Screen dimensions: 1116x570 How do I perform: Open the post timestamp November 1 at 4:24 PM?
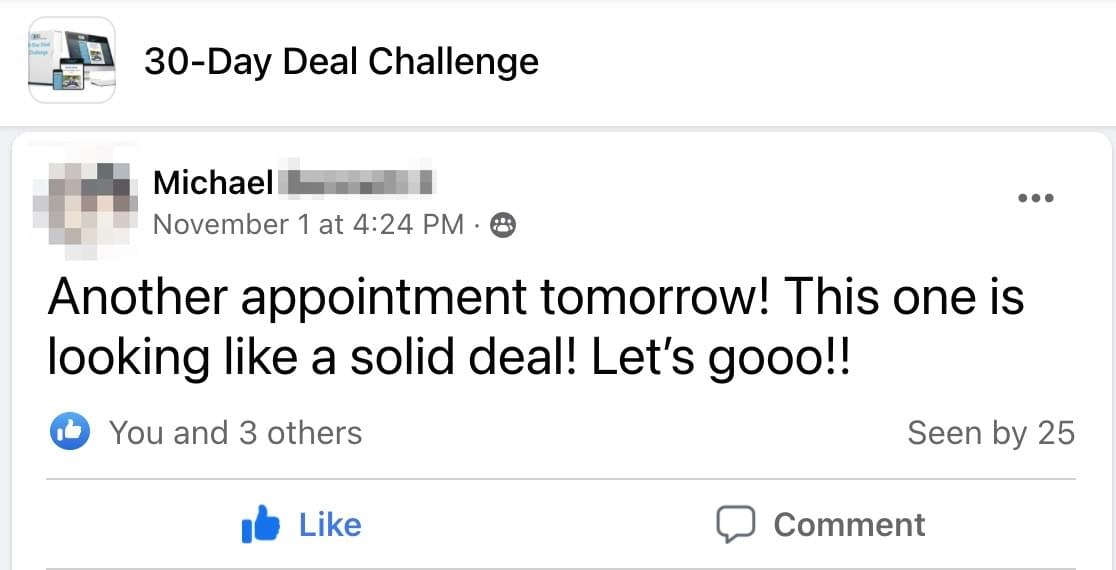pyautogui.click(x=308, y=225)
